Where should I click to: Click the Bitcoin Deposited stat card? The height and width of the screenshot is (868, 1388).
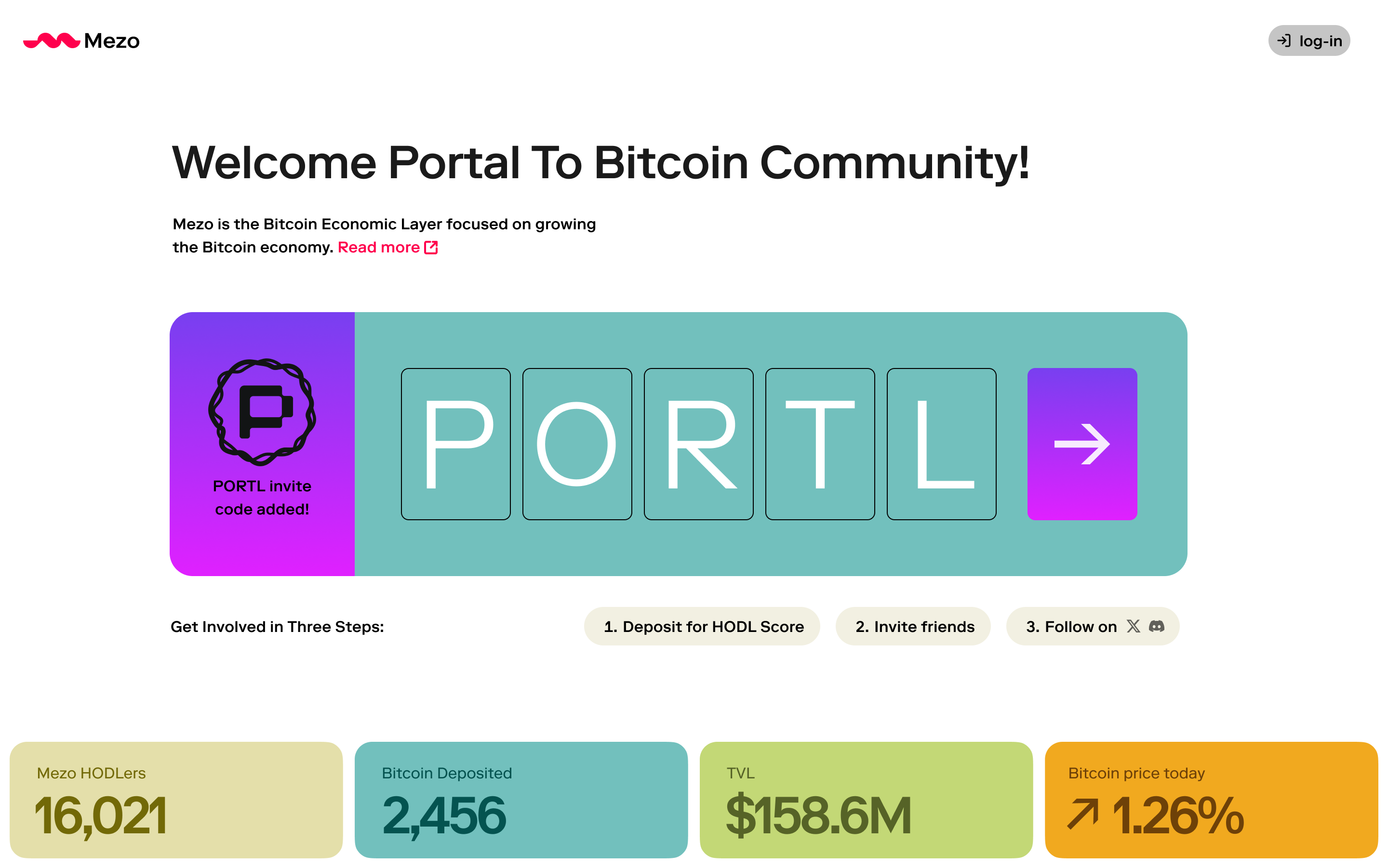click(x=521, y=800)
